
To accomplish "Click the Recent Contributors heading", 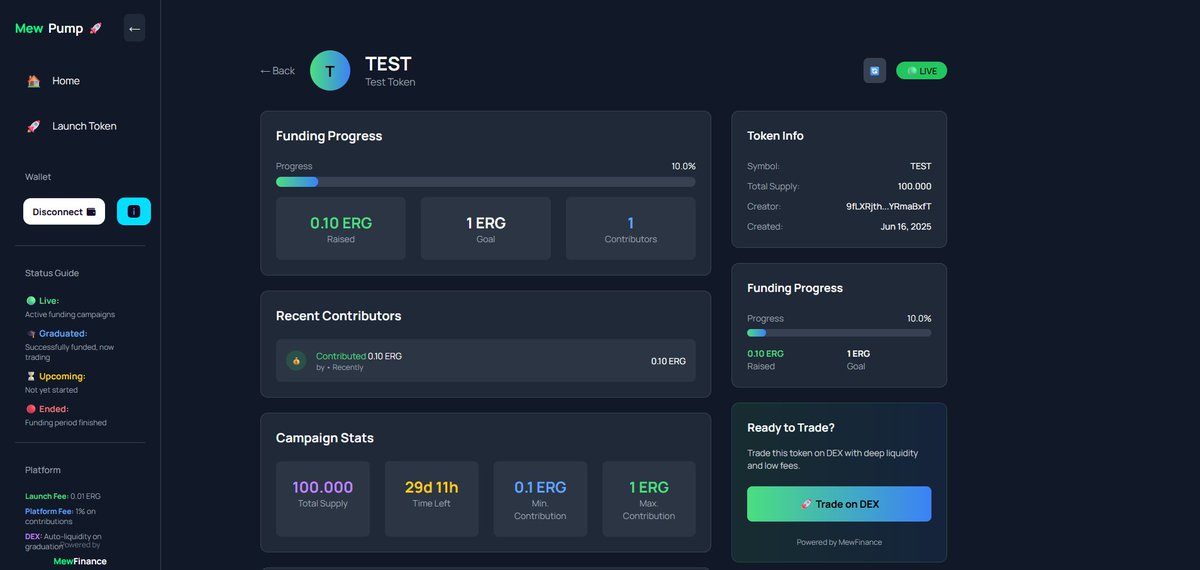I will [x=338, y=316].
